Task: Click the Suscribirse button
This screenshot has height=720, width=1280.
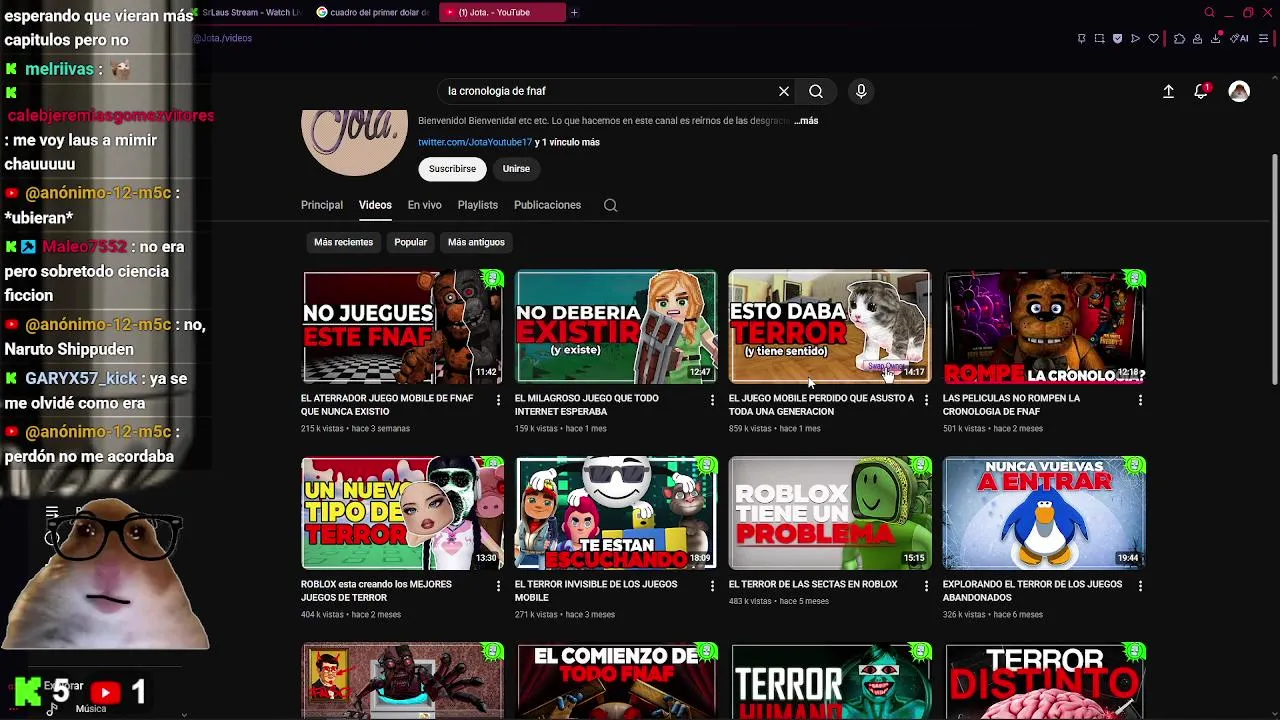Action: point(452,169)
